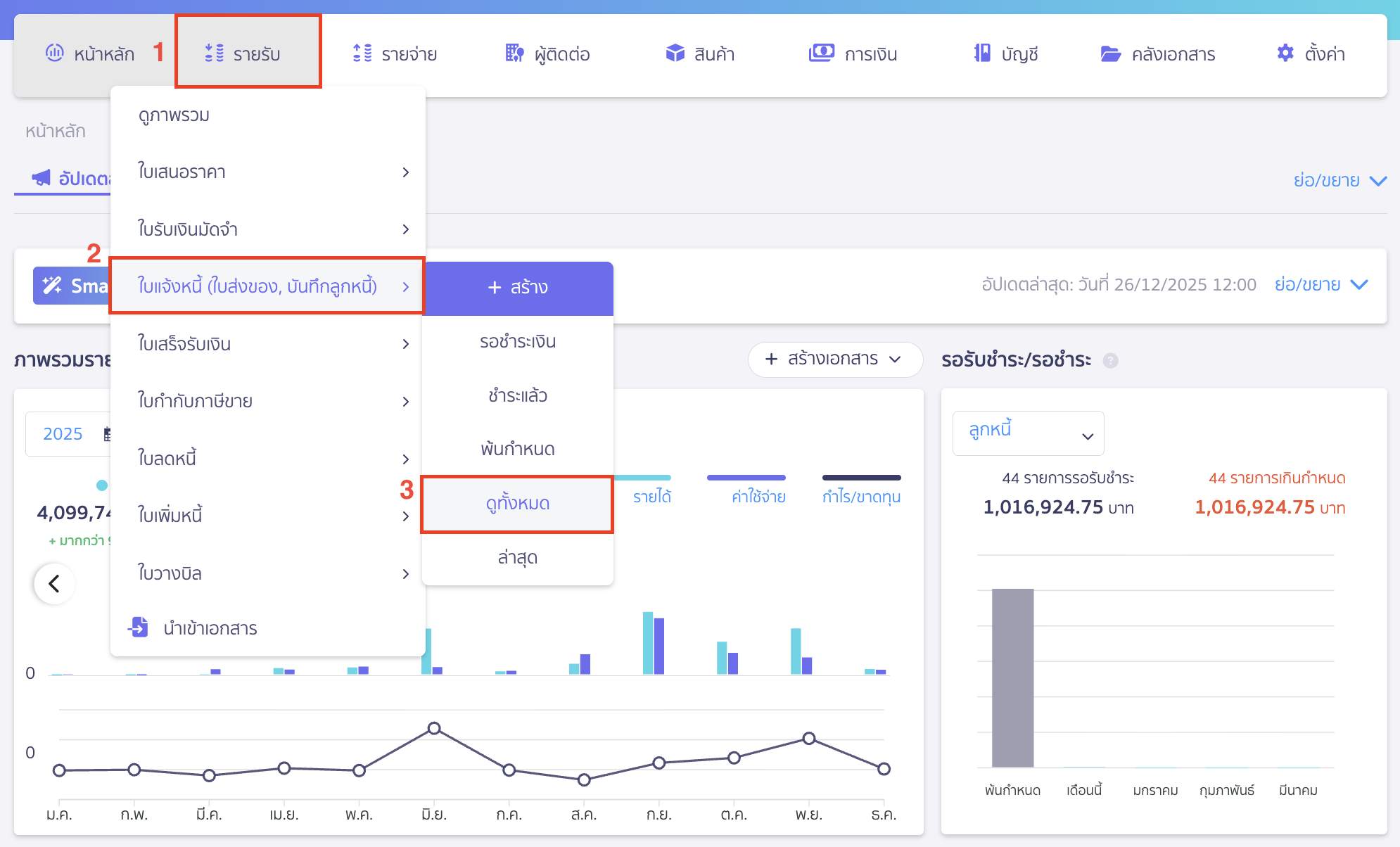Click the ผู้ติดต่อ contacts building icon
1400x847 pixels.
tap(514, 53)
